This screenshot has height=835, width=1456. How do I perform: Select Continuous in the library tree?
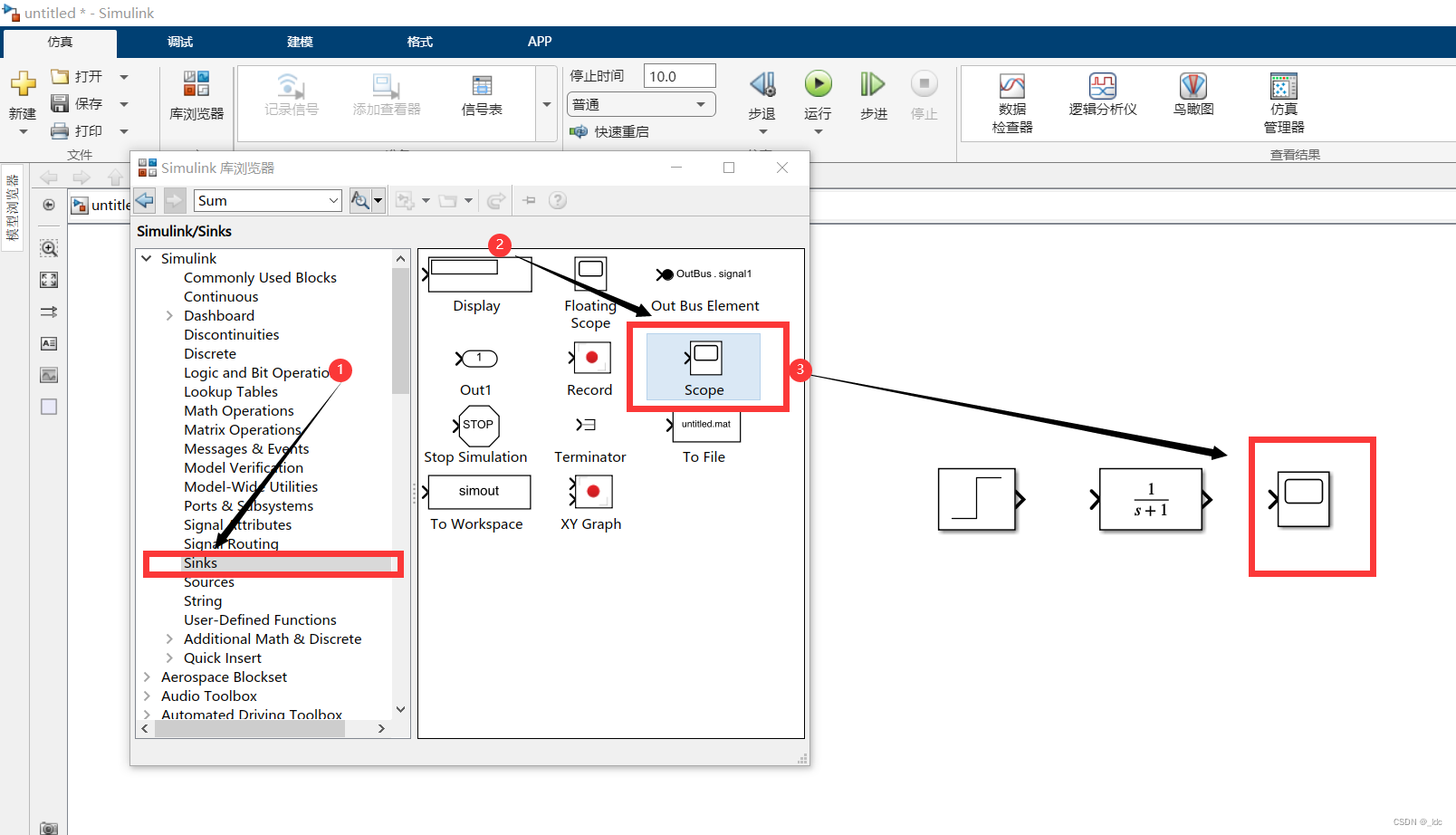[x=221, y=297]
